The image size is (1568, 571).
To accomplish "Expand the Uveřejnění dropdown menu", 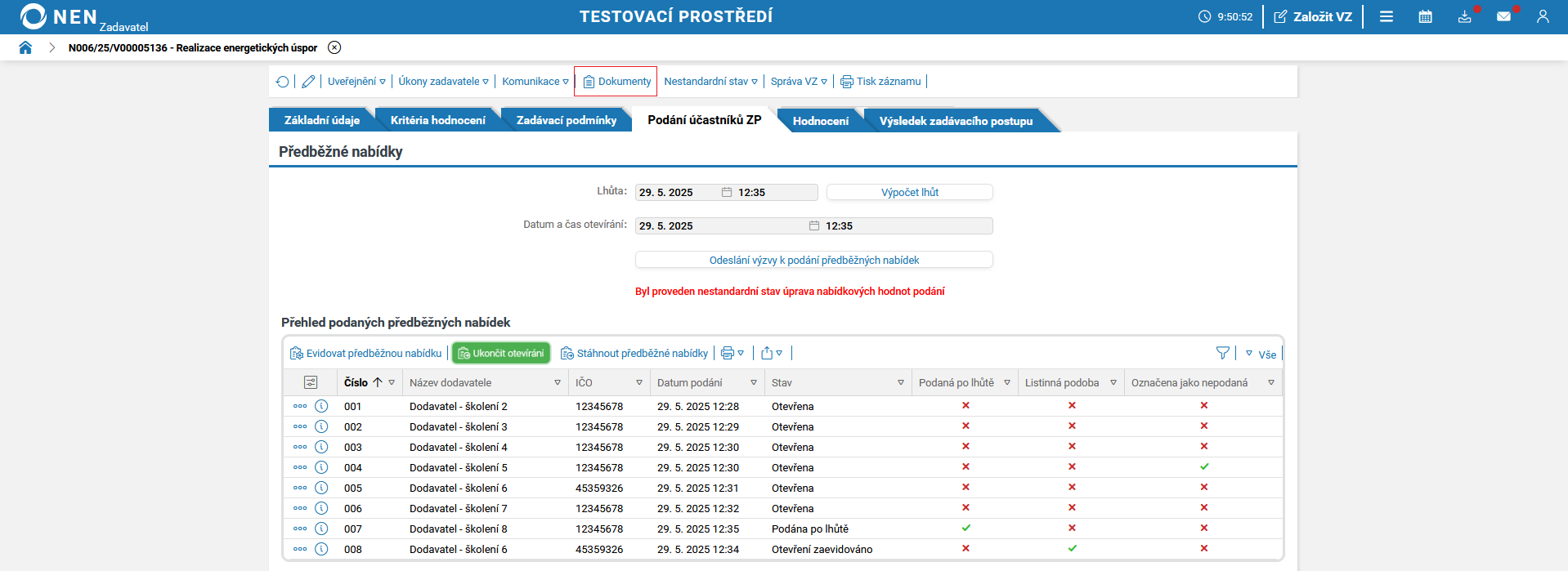I will [x=356, y=82].
